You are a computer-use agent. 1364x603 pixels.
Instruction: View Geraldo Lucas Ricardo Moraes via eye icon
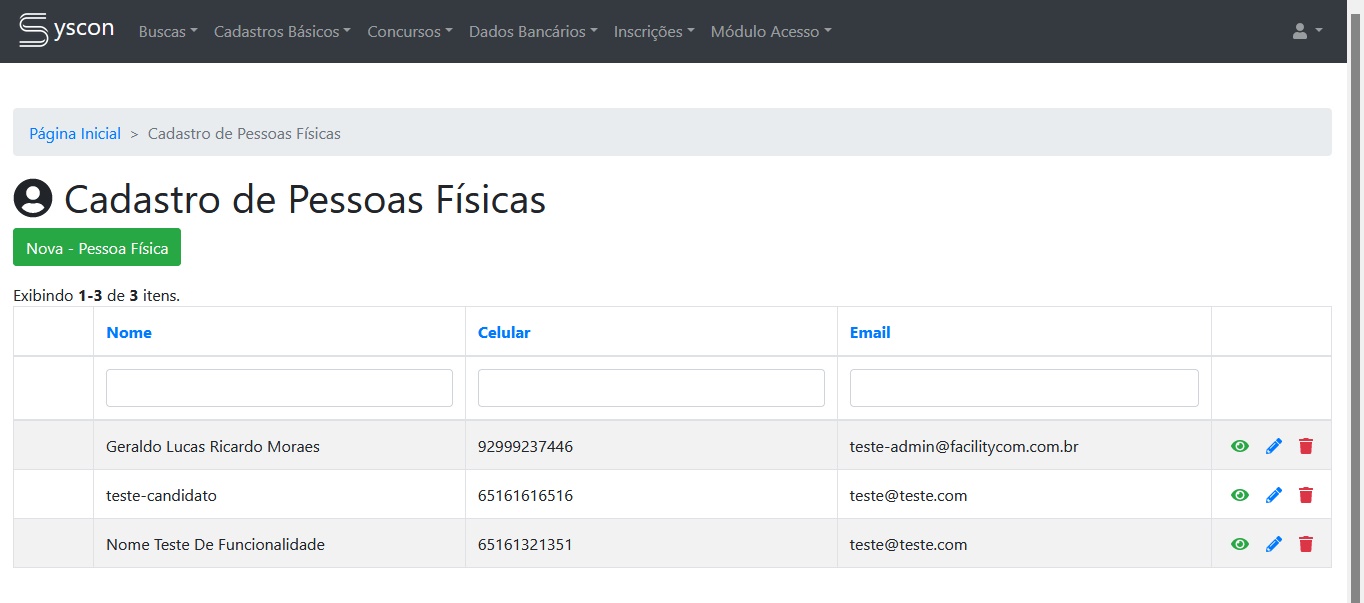[1240, 446]
